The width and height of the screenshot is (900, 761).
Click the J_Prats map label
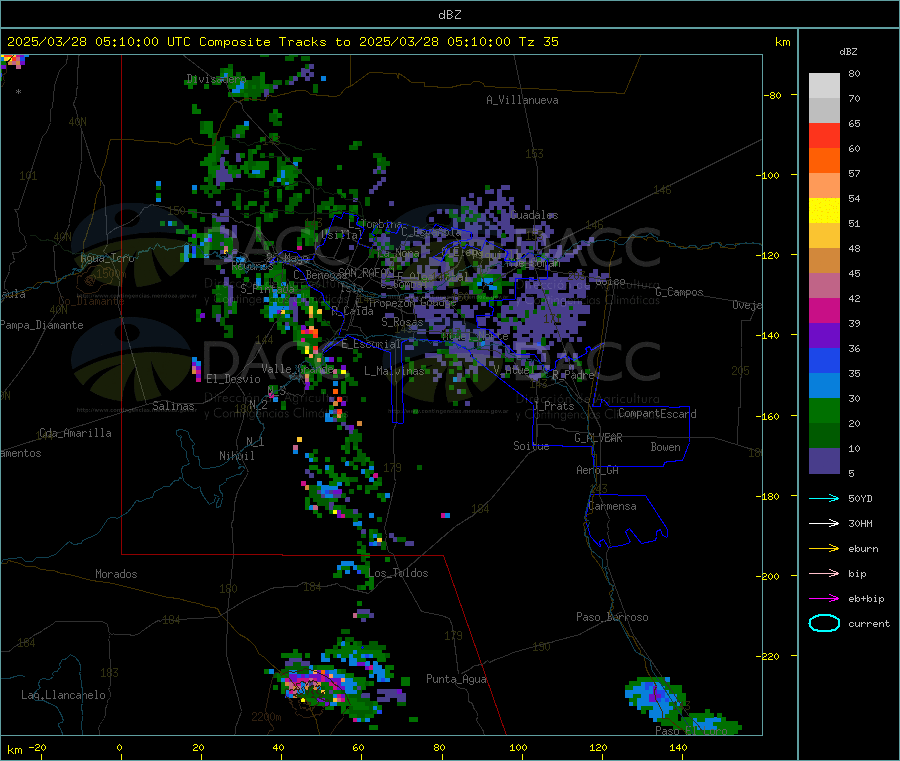coord(553,406)
